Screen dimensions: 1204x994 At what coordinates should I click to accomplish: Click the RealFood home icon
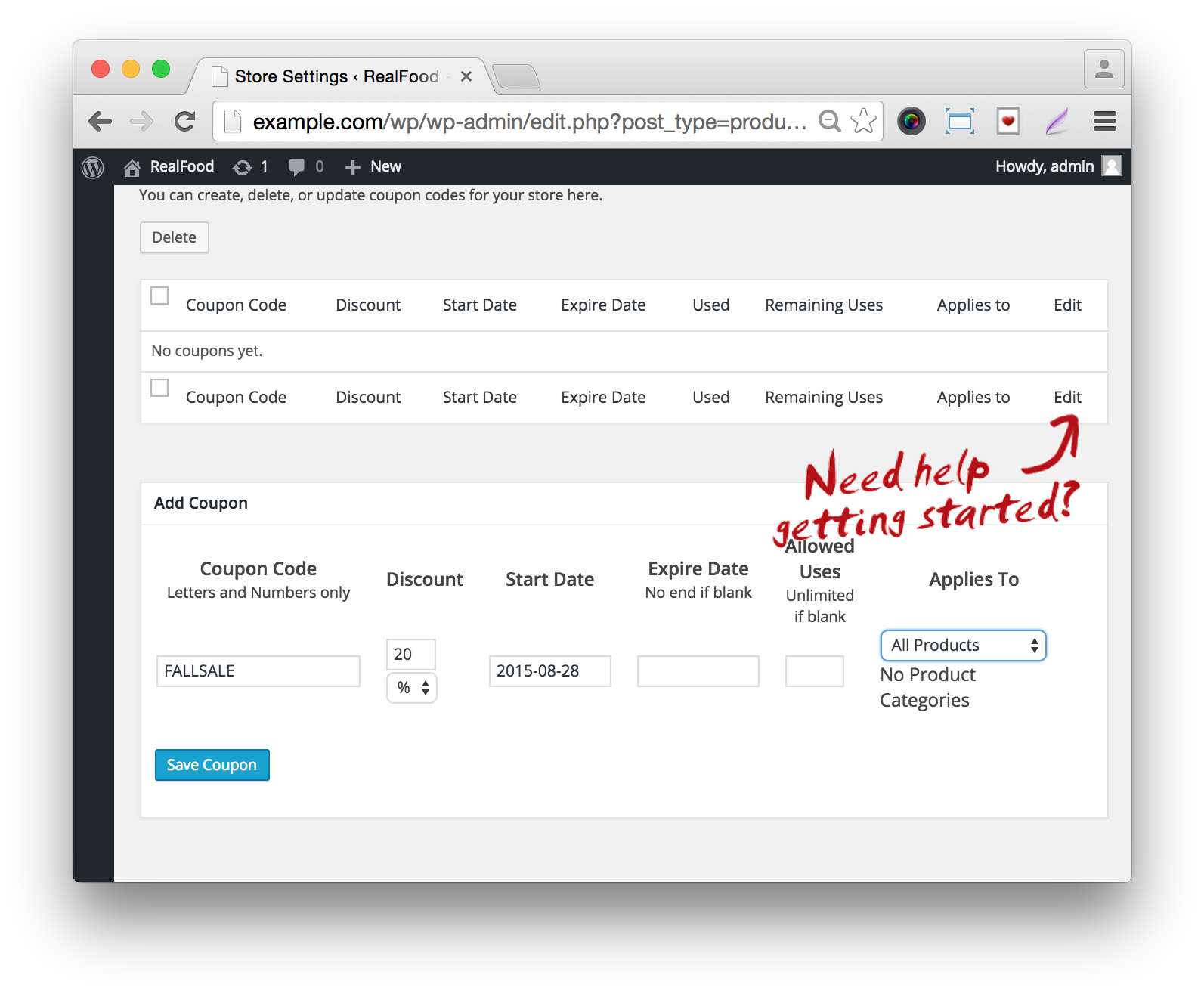[132, 167]
